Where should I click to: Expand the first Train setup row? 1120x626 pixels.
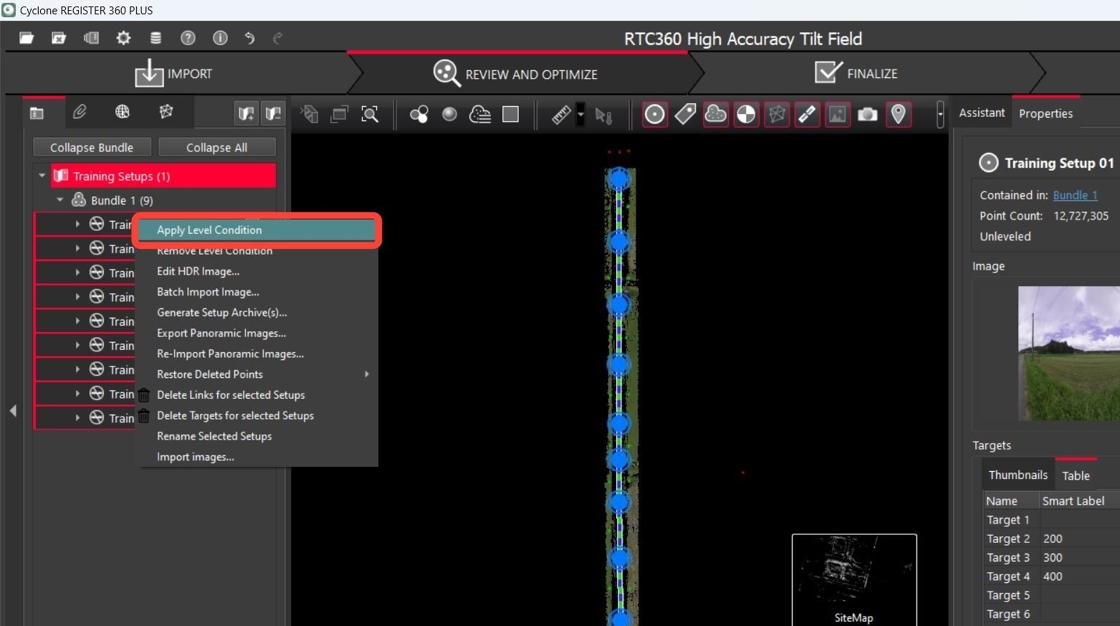click(77, 224)
